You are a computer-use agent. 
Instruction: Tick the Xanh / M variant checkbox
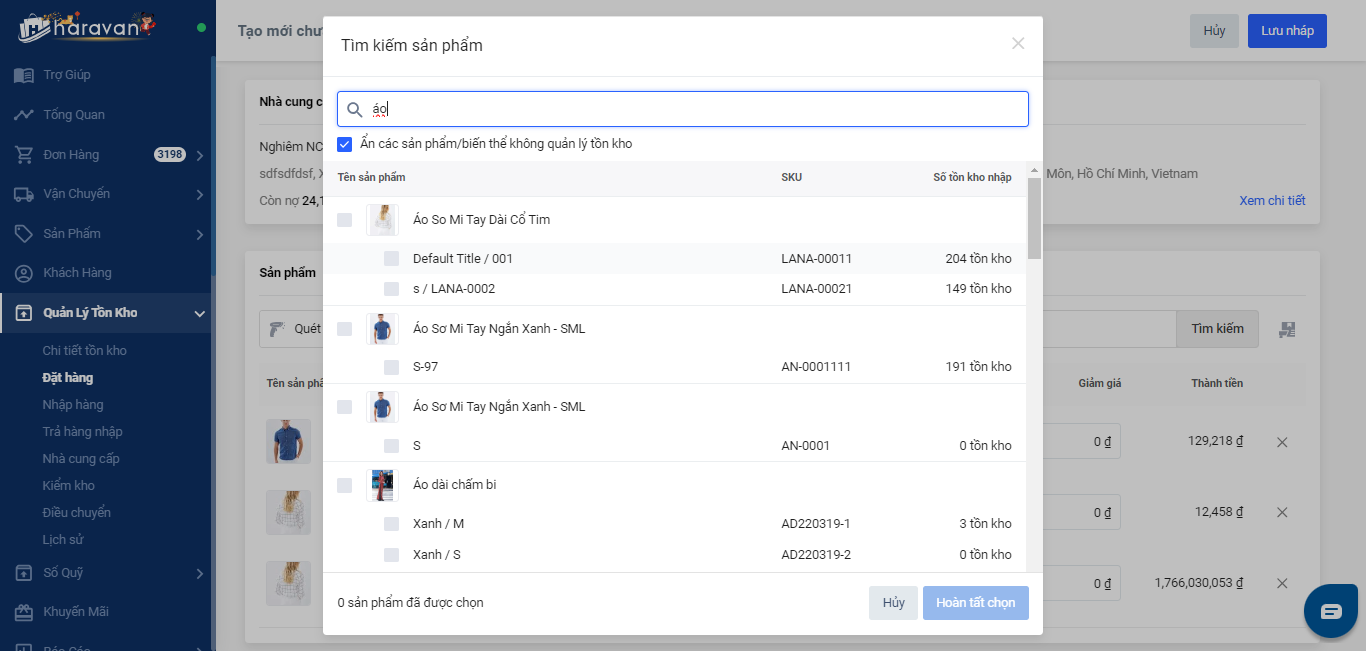coord(391,524)
